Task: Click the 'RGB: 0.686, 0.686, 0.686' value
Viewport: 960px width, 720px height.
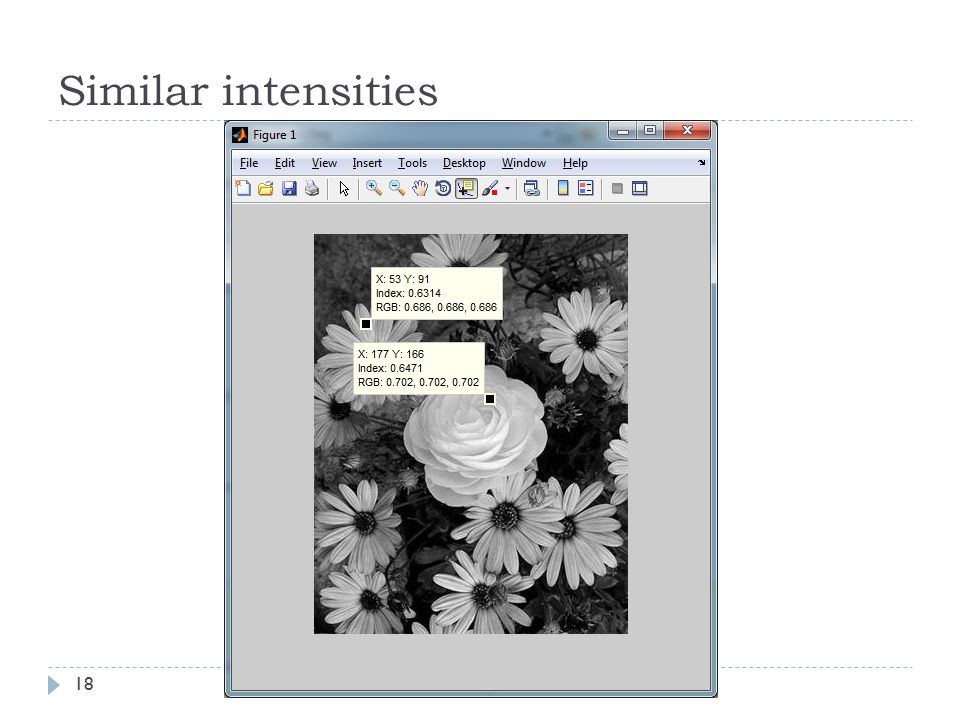Action: [x=437, y=307]
